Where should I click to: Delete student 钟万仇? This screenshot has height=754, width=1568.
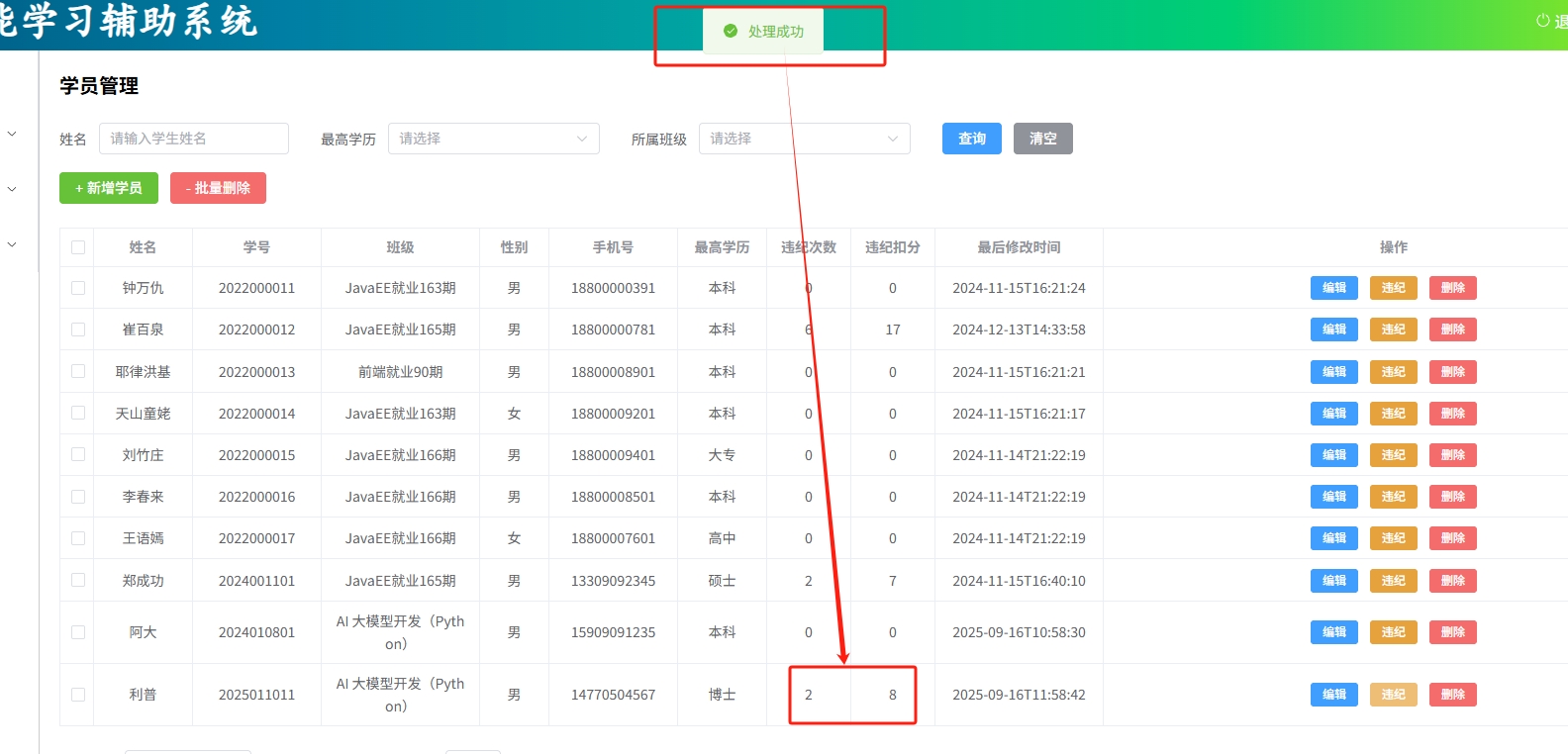(x=1453, y=288)
